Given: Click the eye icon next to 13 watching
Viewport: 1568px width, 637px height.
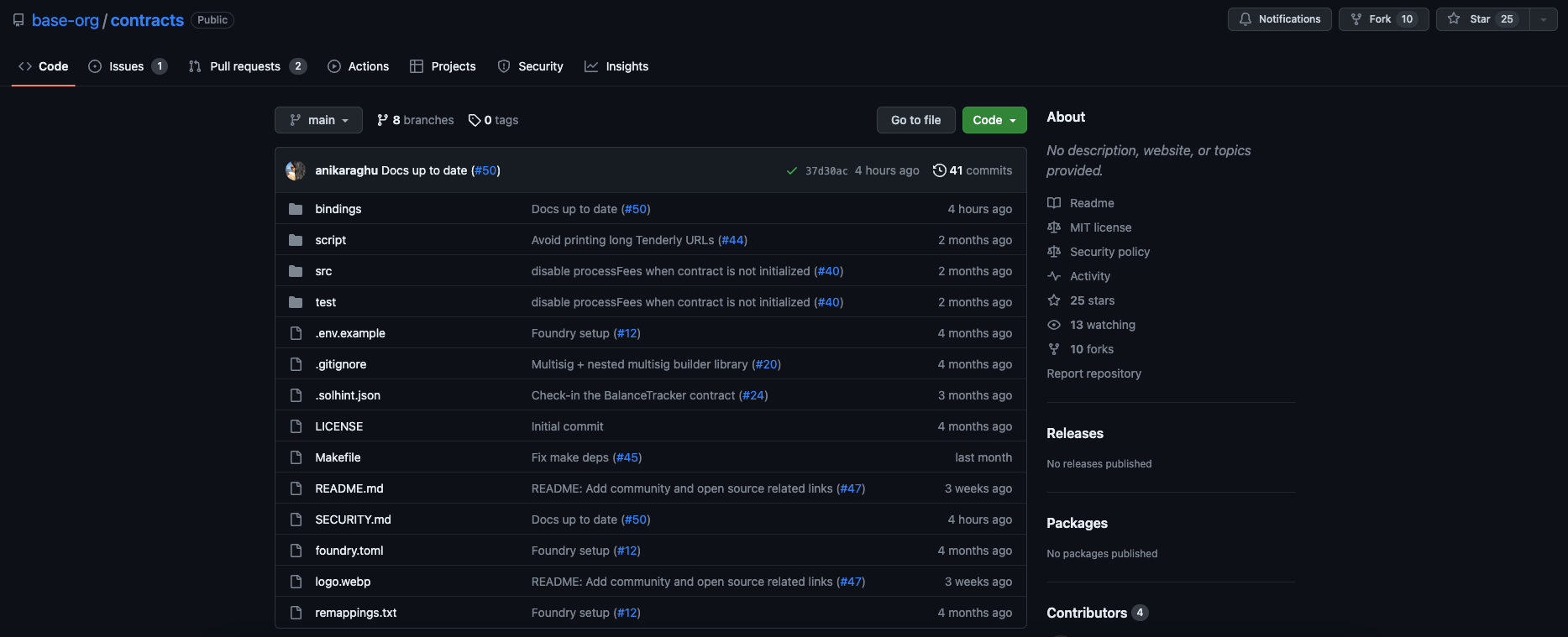Looking at the screenshot, I should point(1054,325).
